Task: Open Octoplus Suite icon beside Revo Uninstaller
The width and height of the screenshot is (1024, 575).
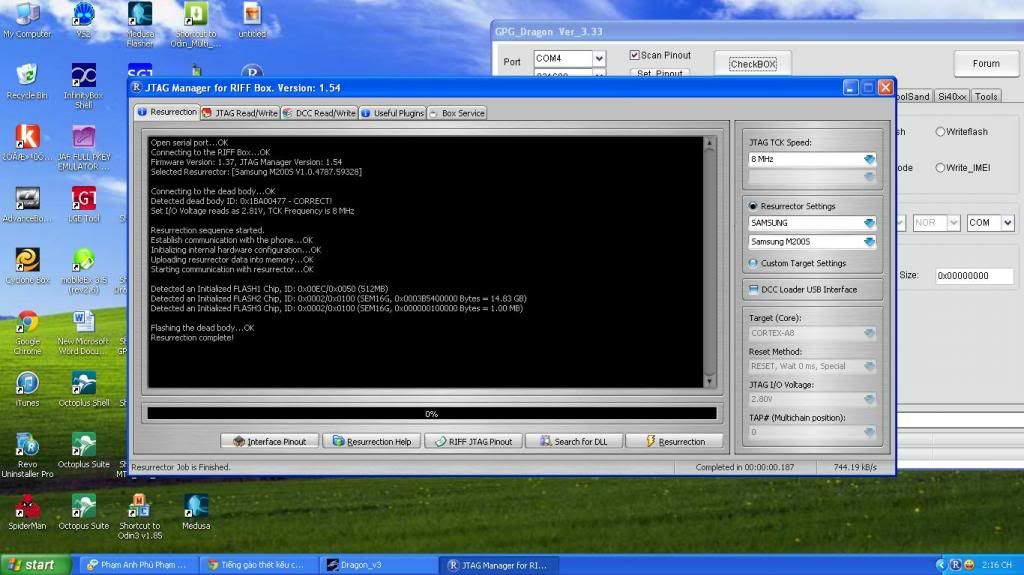Action: tap(84, 451)
